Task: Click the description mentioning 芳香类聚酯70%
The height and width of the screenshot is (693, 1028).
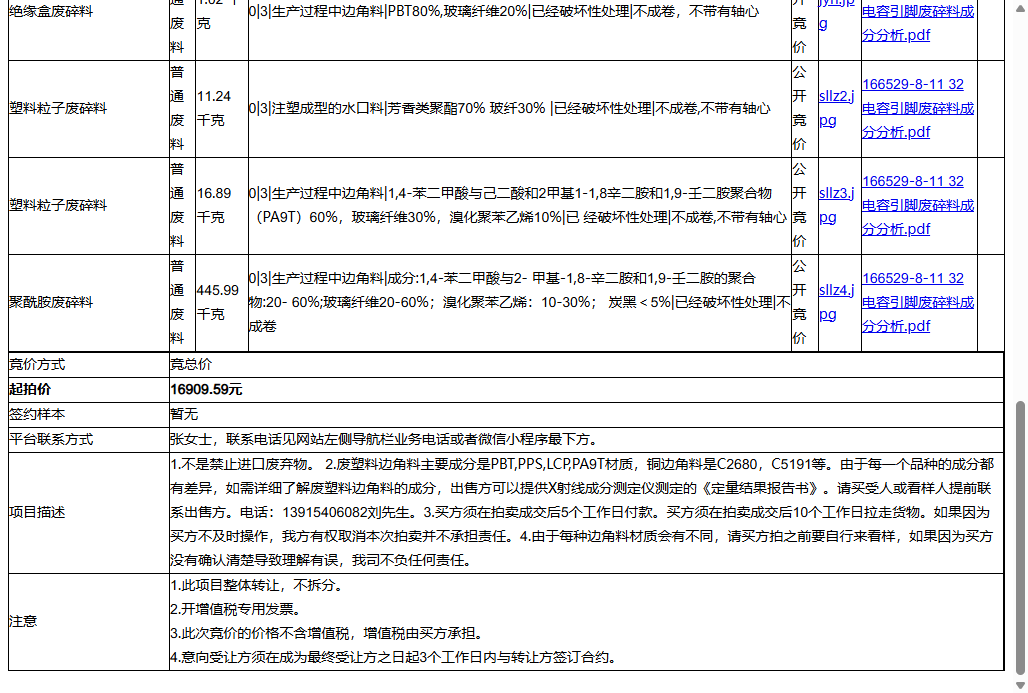Action: click(x=509, y=108)
